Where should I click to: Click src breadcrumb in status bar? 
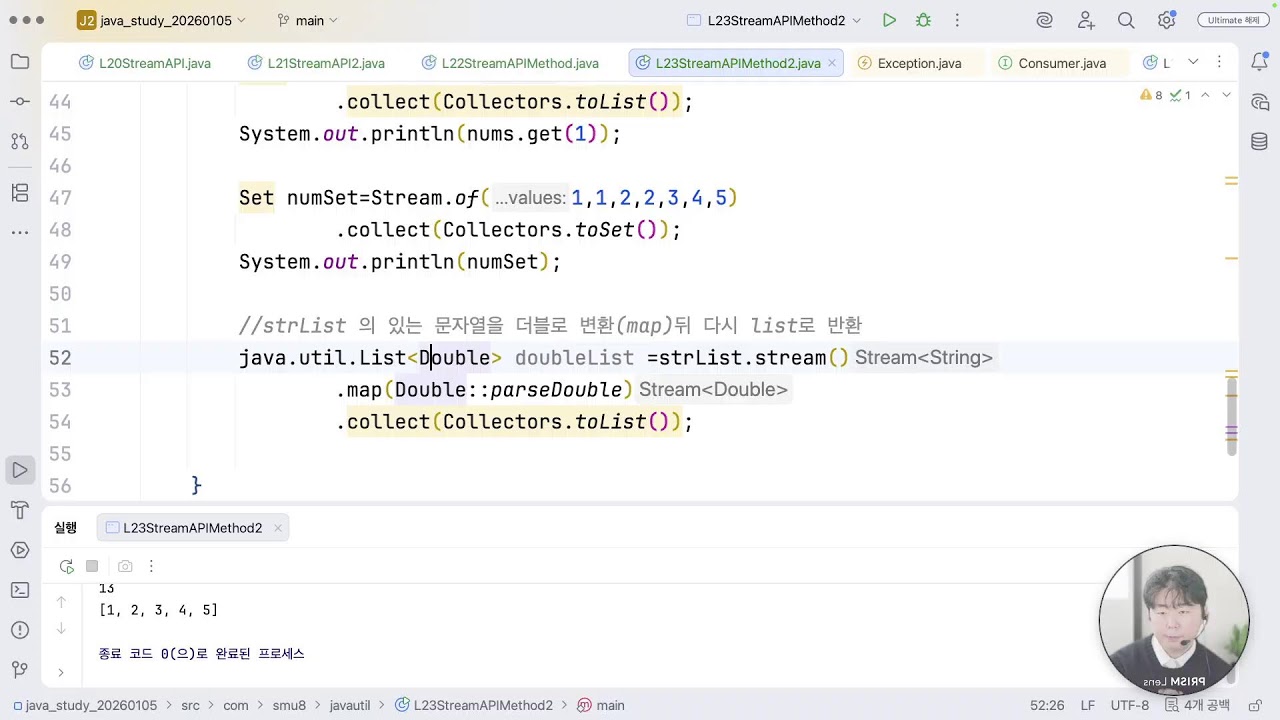click(x=190, y=705)
